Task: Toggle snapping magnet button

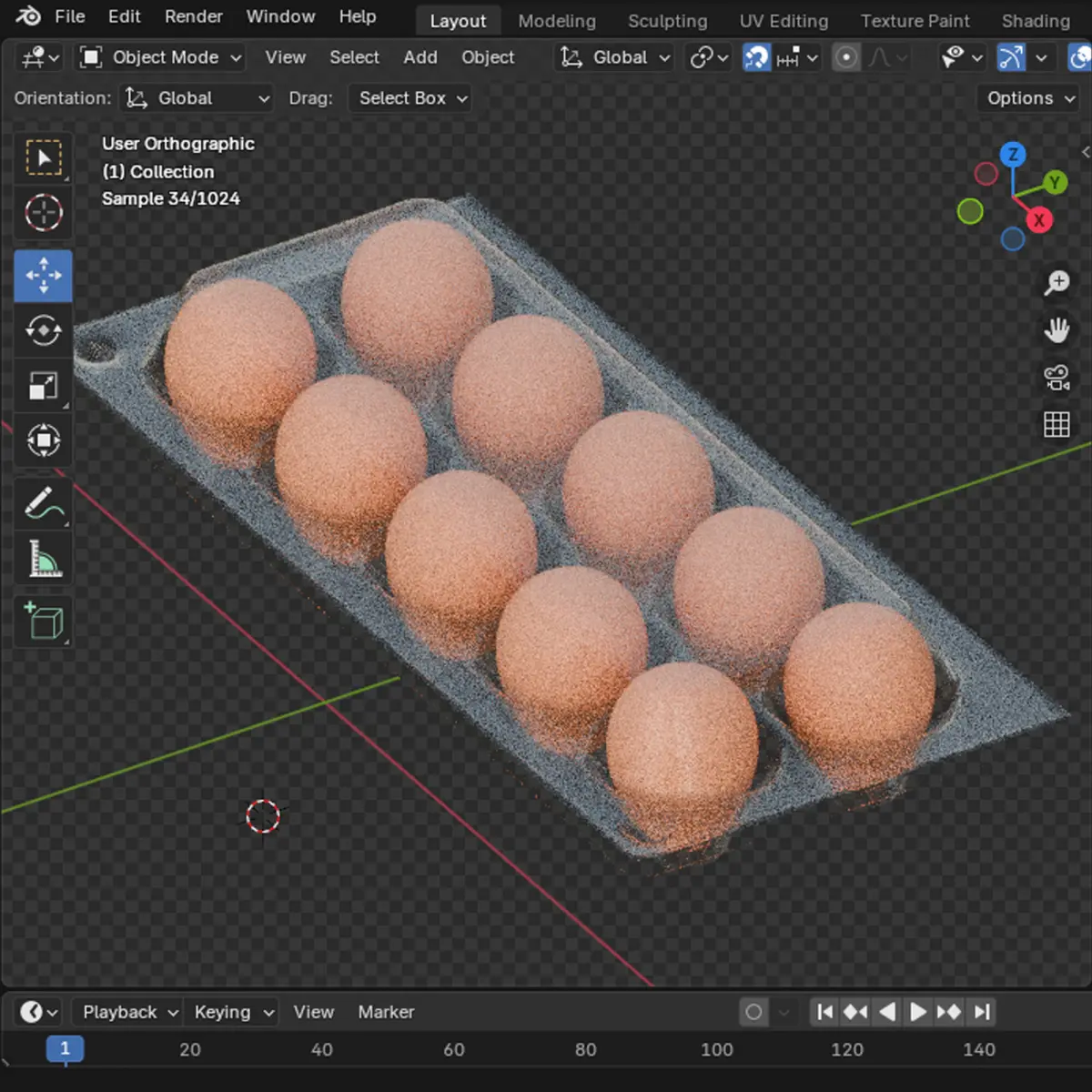Action: pos(756,57)
